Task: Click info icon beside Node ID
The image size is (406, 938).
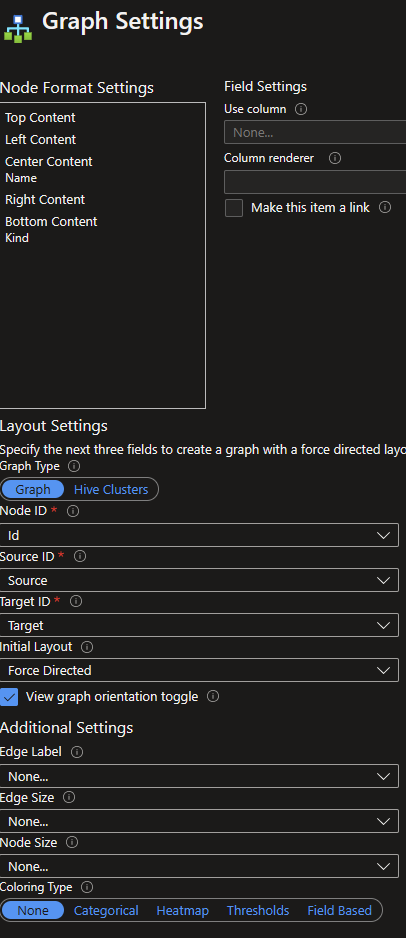Action: click(x=73, y=511)
